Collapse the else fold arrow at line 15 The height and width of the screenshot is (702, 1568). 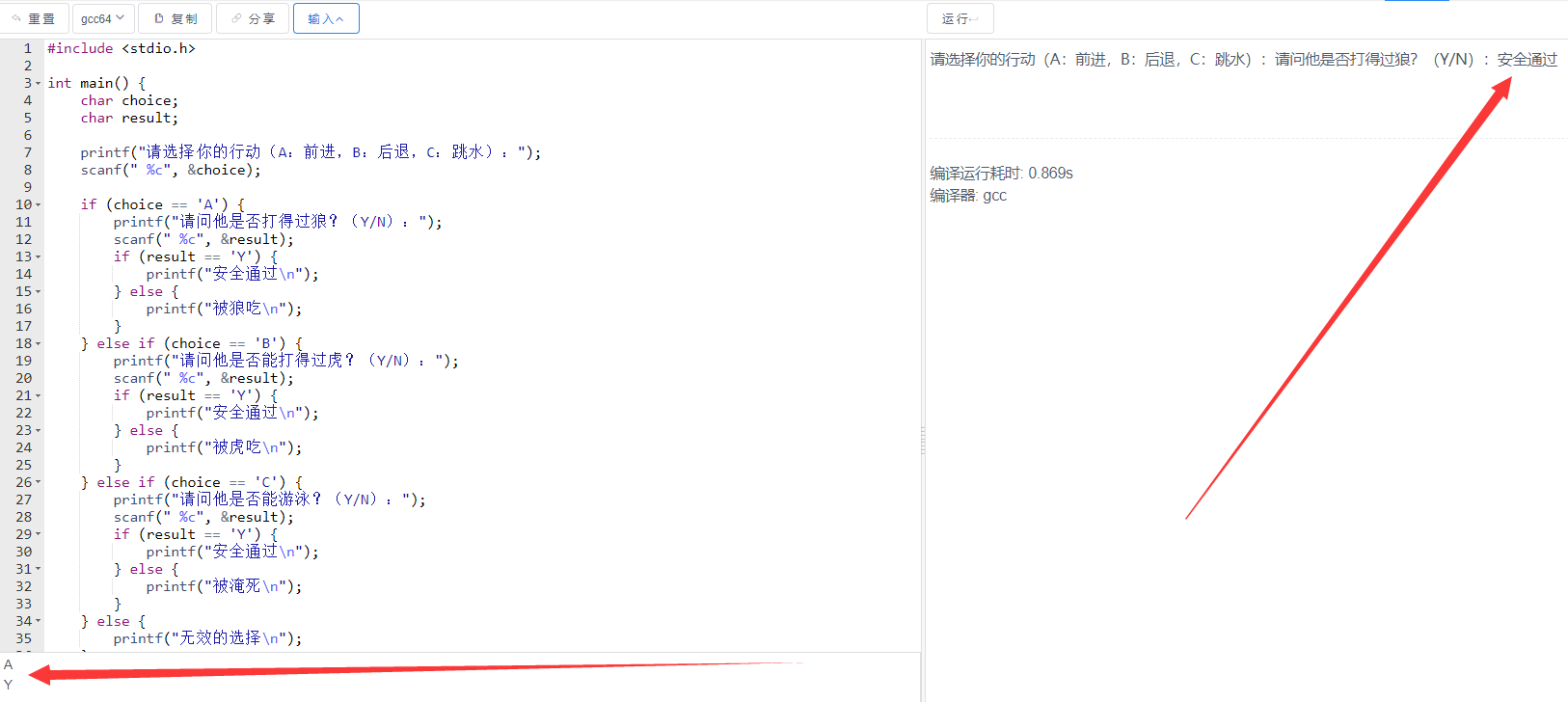39,291
